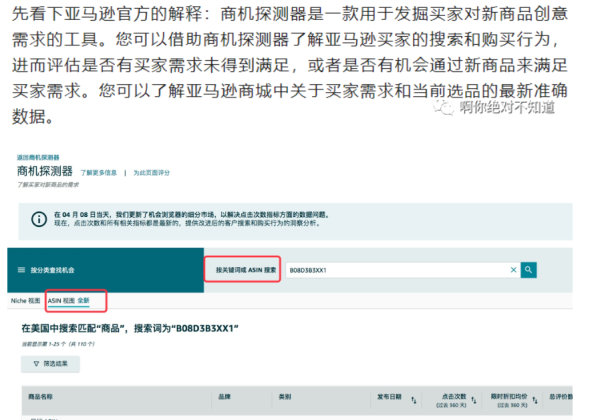Click the 品牌 column header
600x420 pixels.
pos(224,397)
